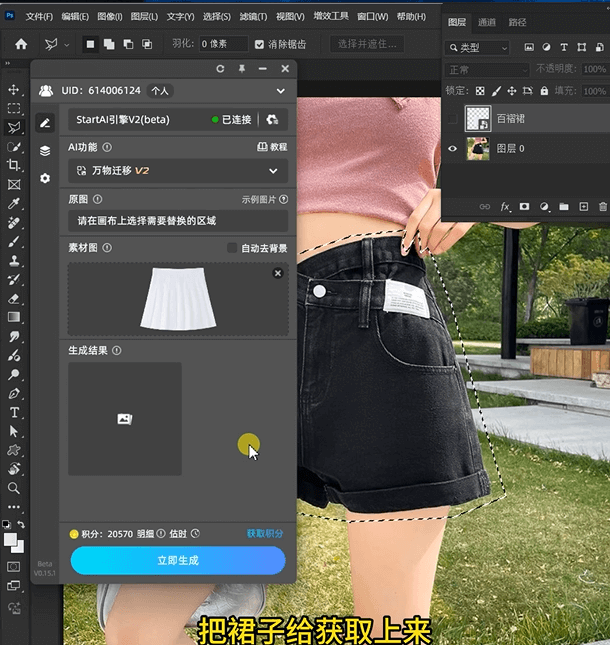The height and width of the screenshot is (645, 610).
Task: Select the Clone Stamp tool
Action: (14, 260)
